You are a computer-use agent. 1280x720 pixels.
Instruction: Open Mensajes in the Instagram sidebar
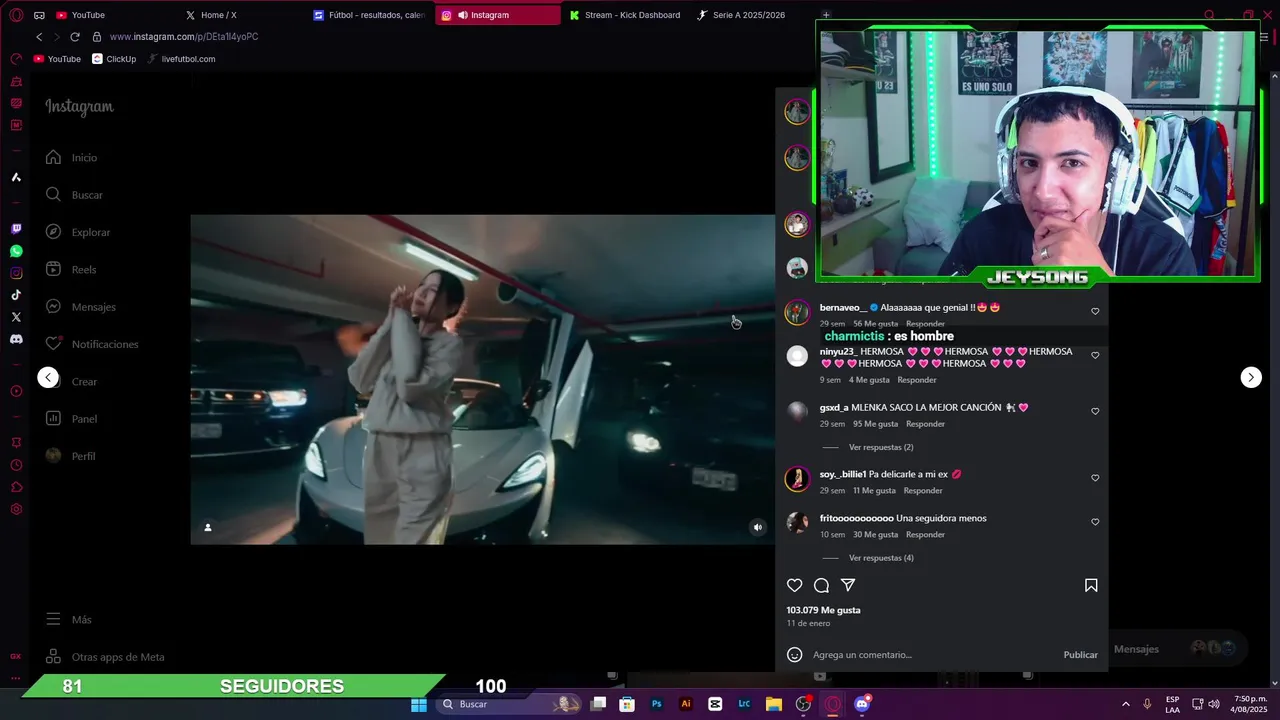(x=80, y=307)
